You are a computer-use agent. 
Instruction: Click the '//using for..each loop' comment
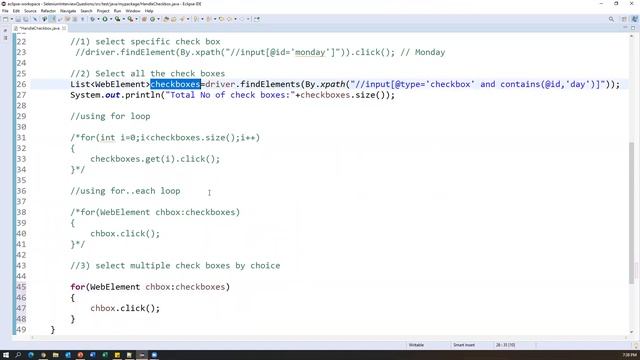(125, 191)
